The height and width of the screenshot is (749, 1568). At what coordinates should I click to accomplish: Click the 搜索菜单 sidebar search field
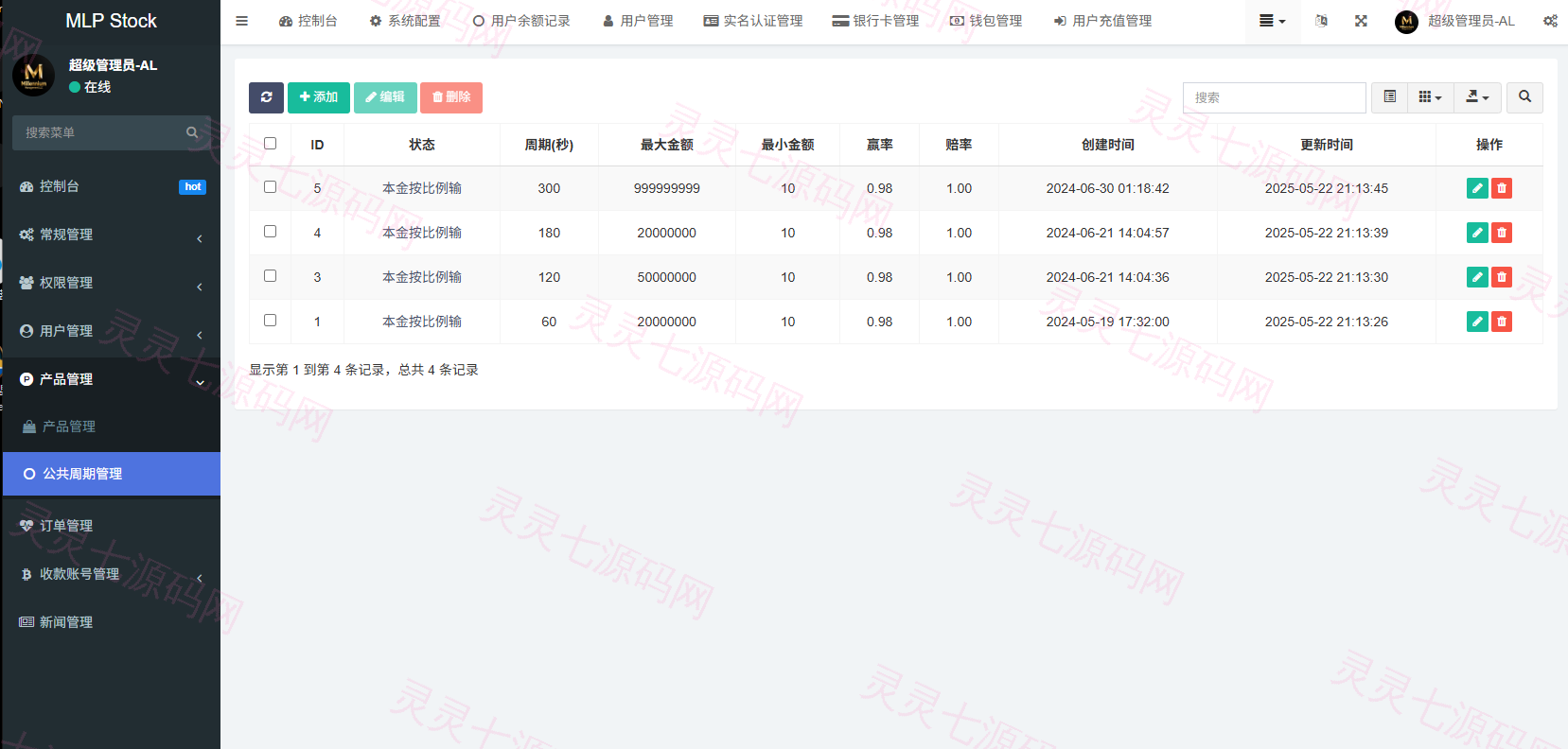pyautogui.click(x=97, y=132)
